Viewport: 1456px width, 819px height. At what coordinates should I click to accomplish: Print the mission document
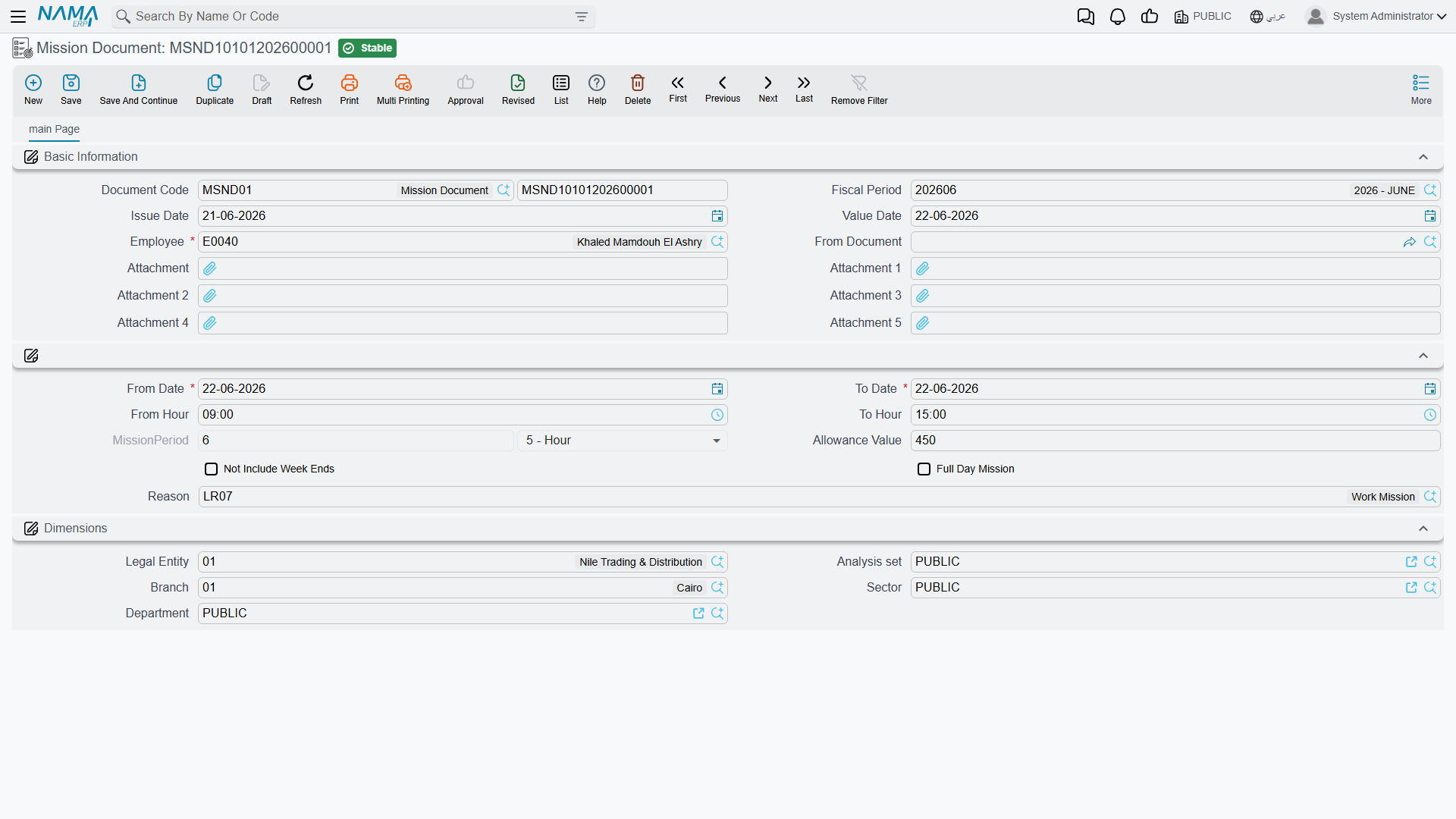pos(350,89)
